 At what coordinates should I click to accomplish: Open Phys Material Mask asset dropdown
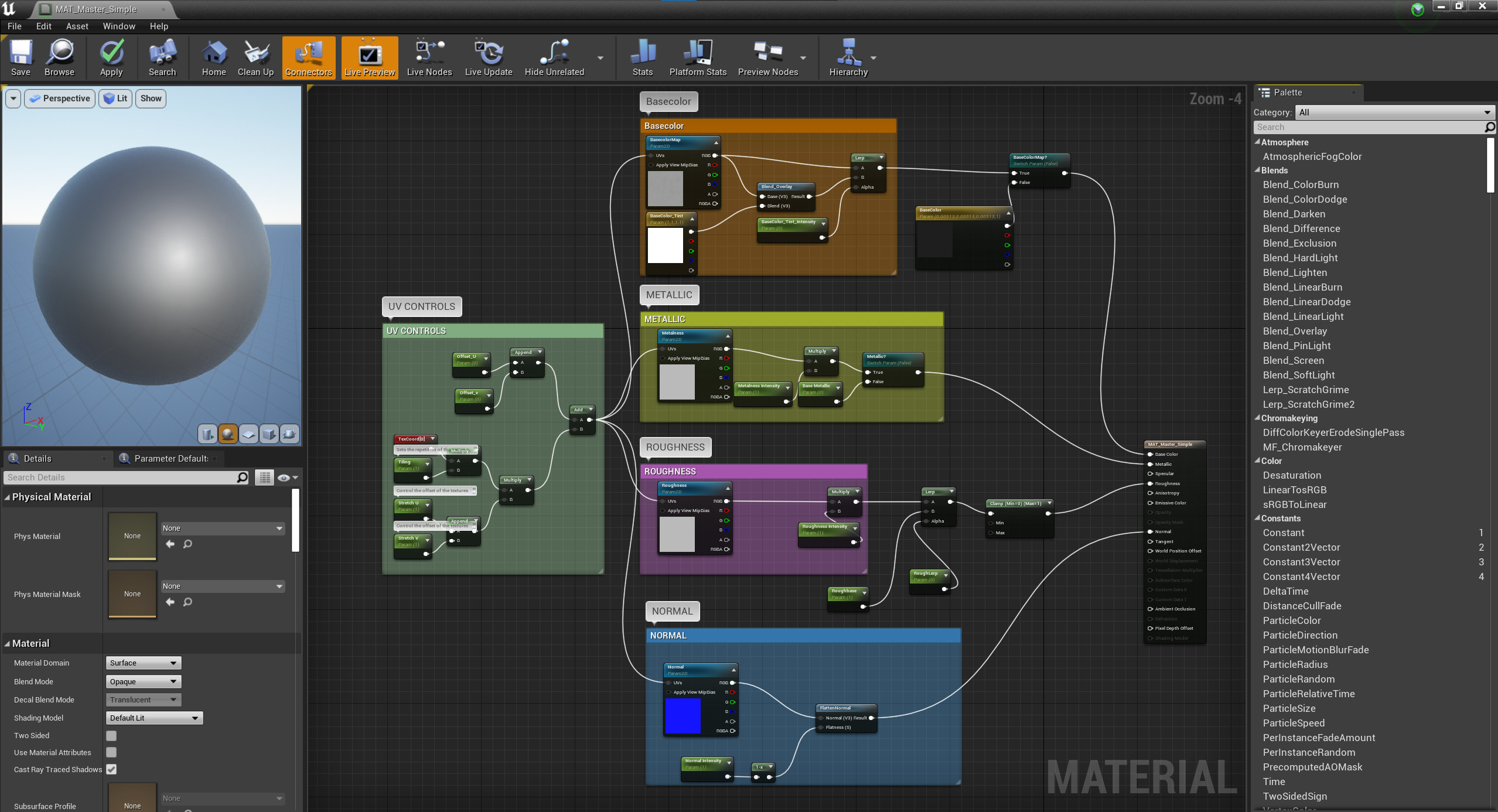pyautogui.click(x=223, y=586)
